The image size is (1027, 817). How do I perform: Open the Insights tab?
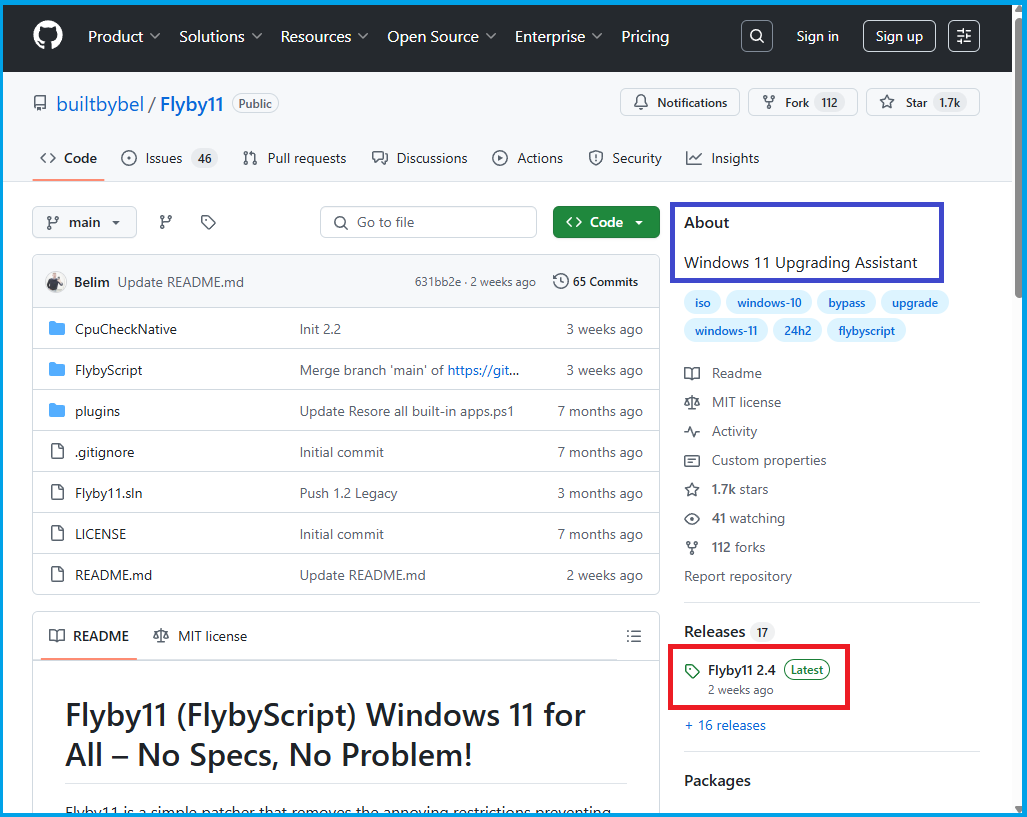(x=722, y=159)
